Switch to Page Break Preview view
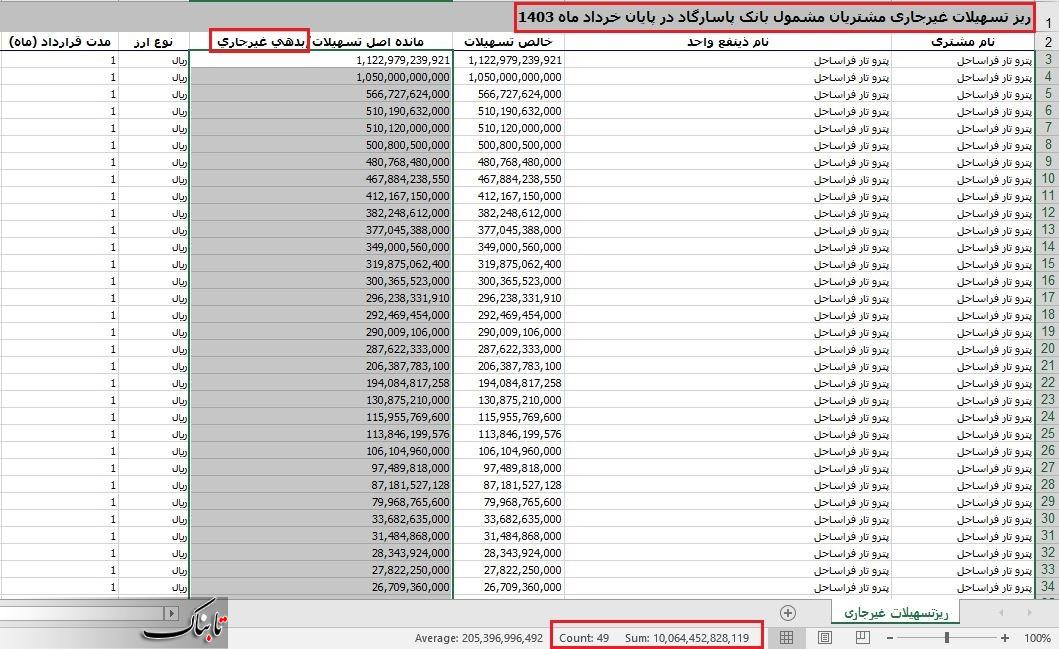 click(862, 638)
